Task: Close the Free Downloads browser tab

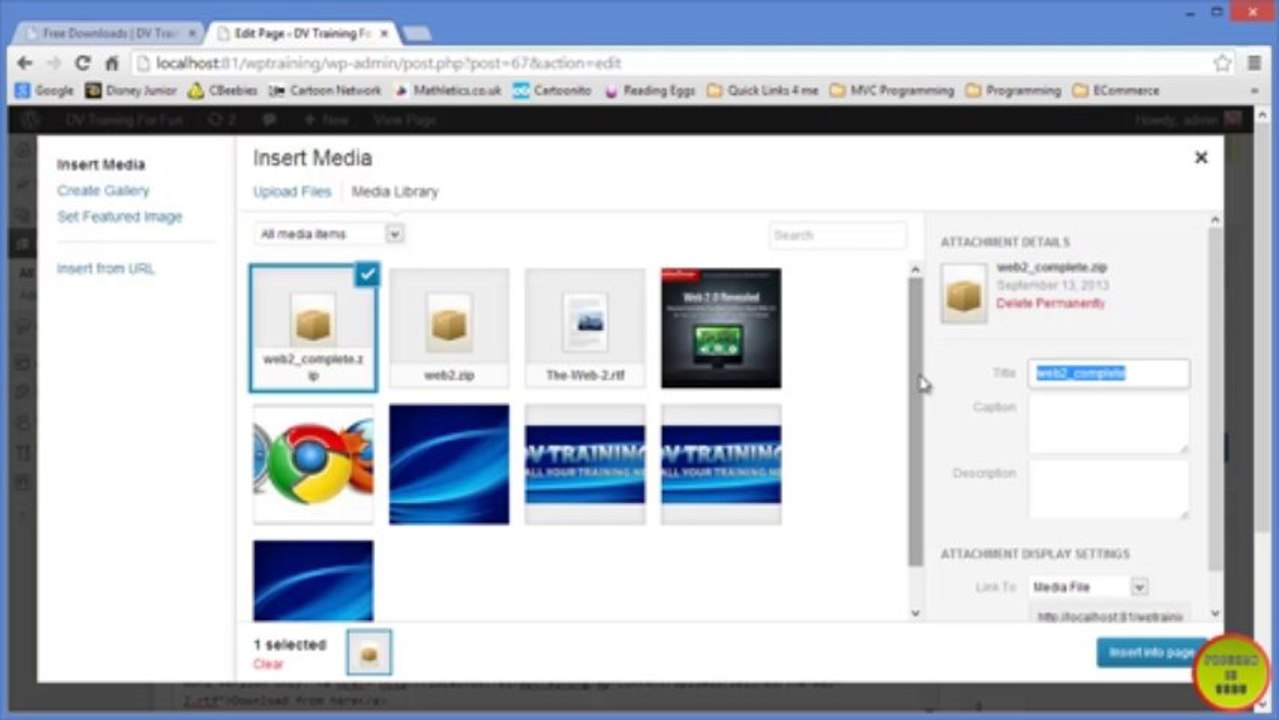Action: 192,33
